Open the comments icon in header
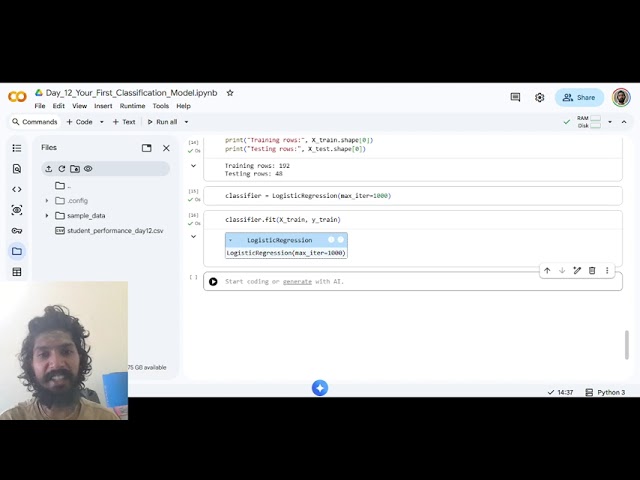Image resolution: width=640 pixels, height=480 pixels. click(515, 97)
